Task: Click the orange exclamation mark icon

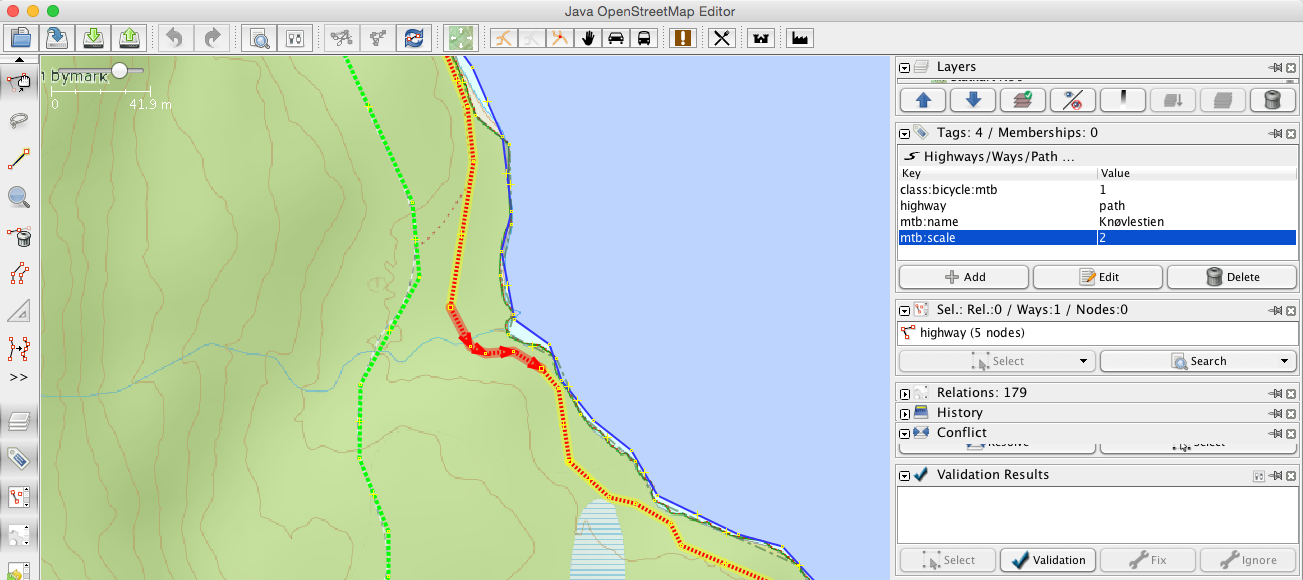Action: tap(684, 38)
